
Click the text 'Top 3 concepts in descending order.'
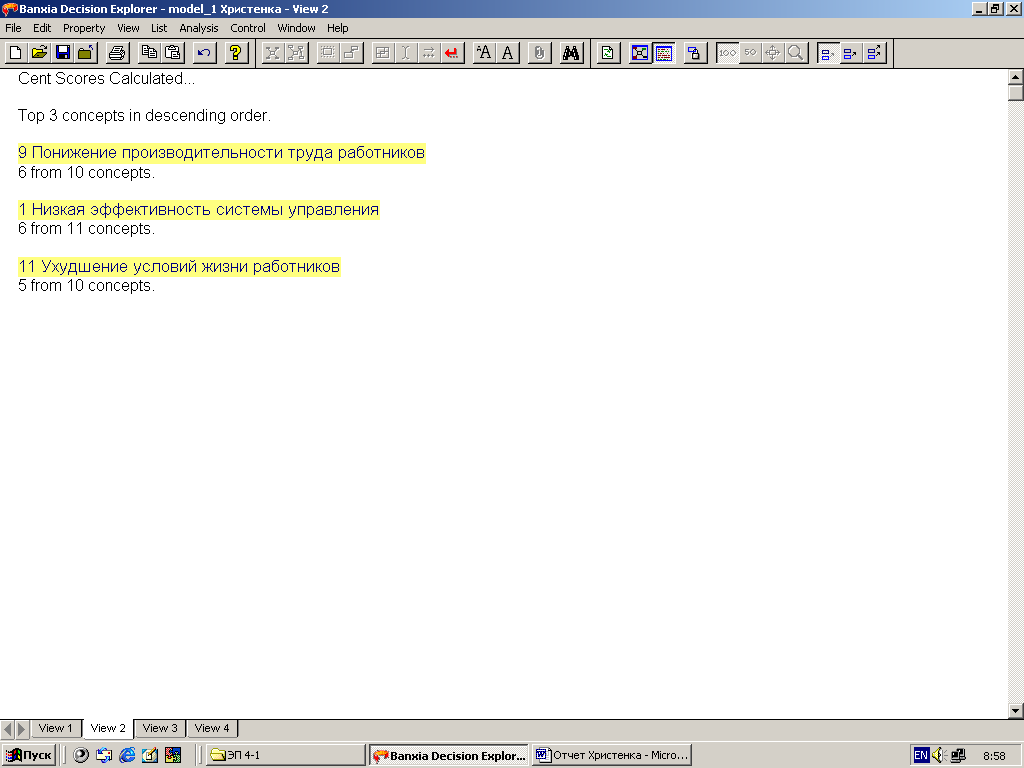coord(144,116)
